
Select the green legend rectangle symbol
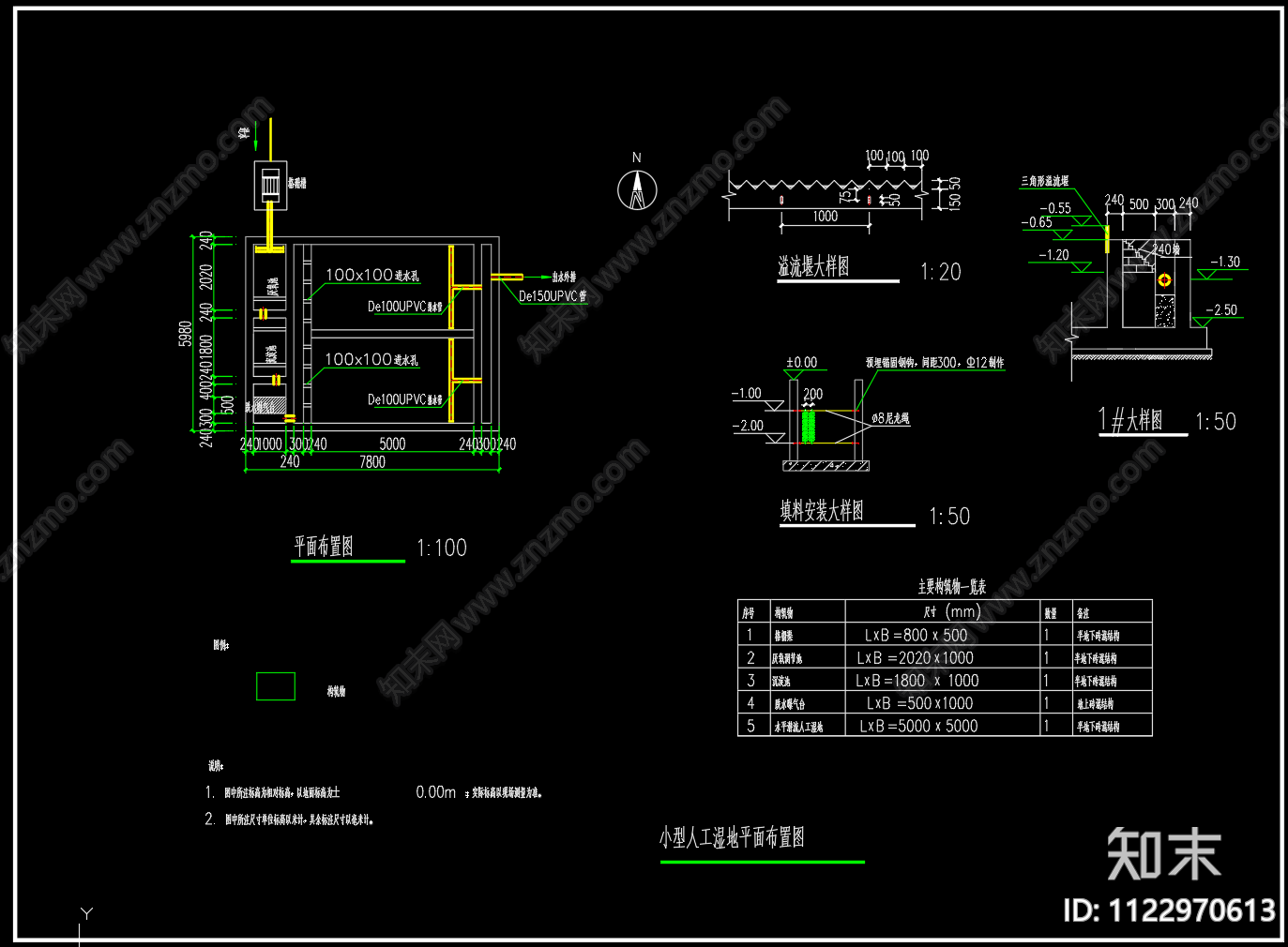point(276,686)
